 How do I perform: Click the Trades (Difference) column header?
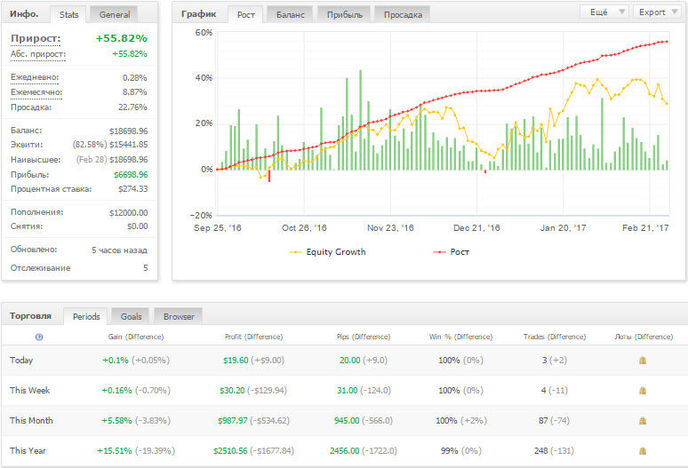[x=555, y=337]
